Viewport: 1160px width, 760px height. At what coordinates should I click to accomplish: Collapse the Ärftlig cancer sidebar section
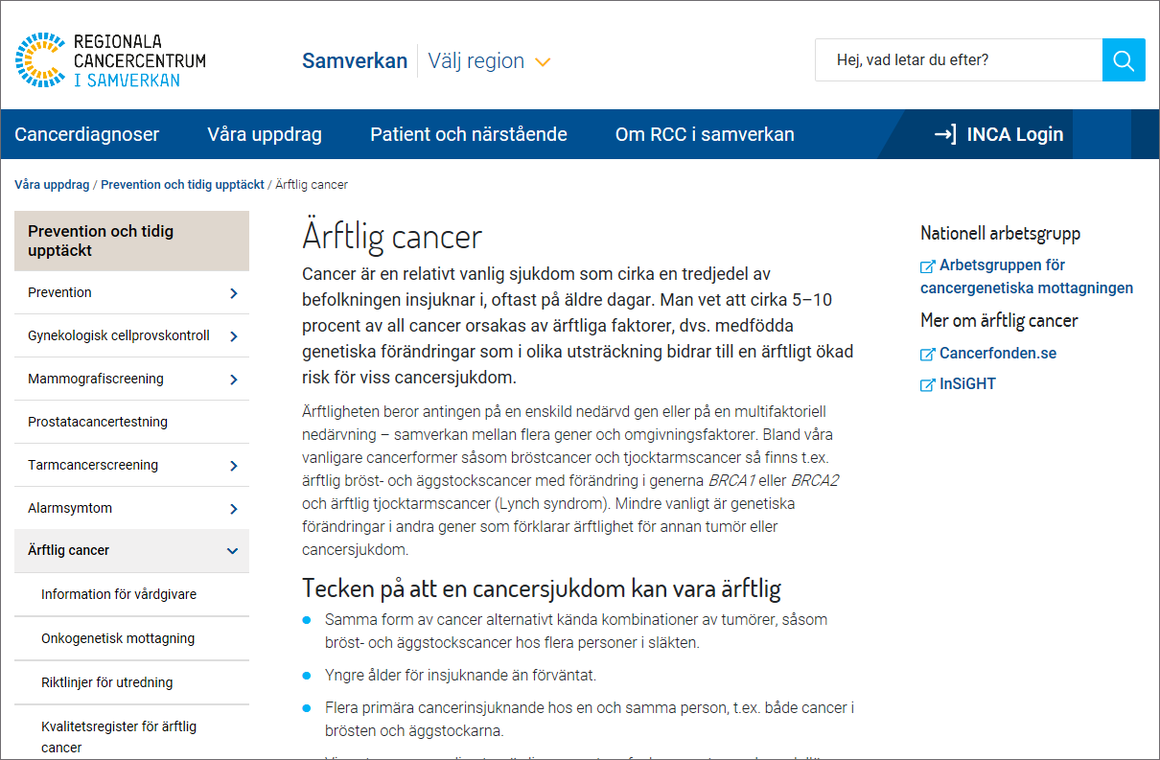tap(232, 551)
